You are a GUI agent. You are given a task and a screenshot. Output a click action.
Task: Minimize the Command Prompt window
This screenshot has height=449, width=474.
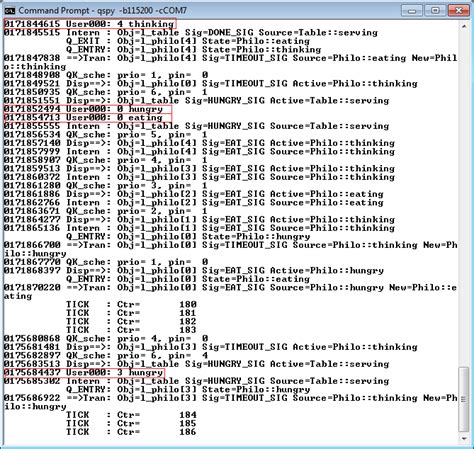tap(412, 10)
